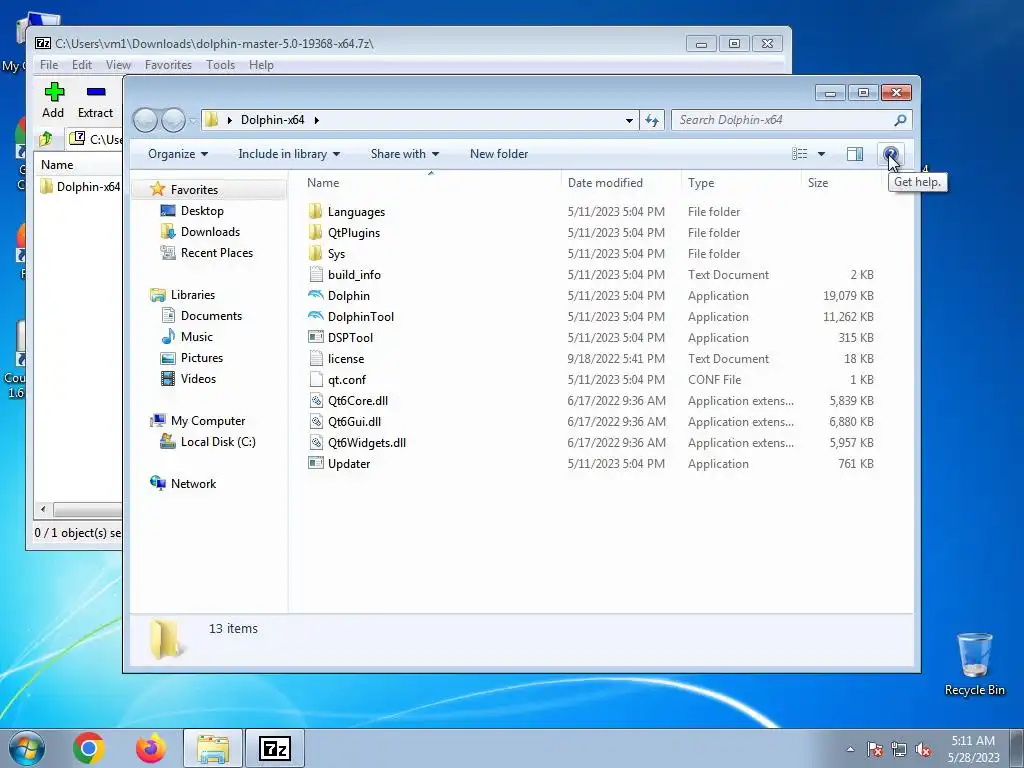The height and width of the screenshot is (768, 1024).
Task: Sort by the Type column header
Action: pos(741,183)
